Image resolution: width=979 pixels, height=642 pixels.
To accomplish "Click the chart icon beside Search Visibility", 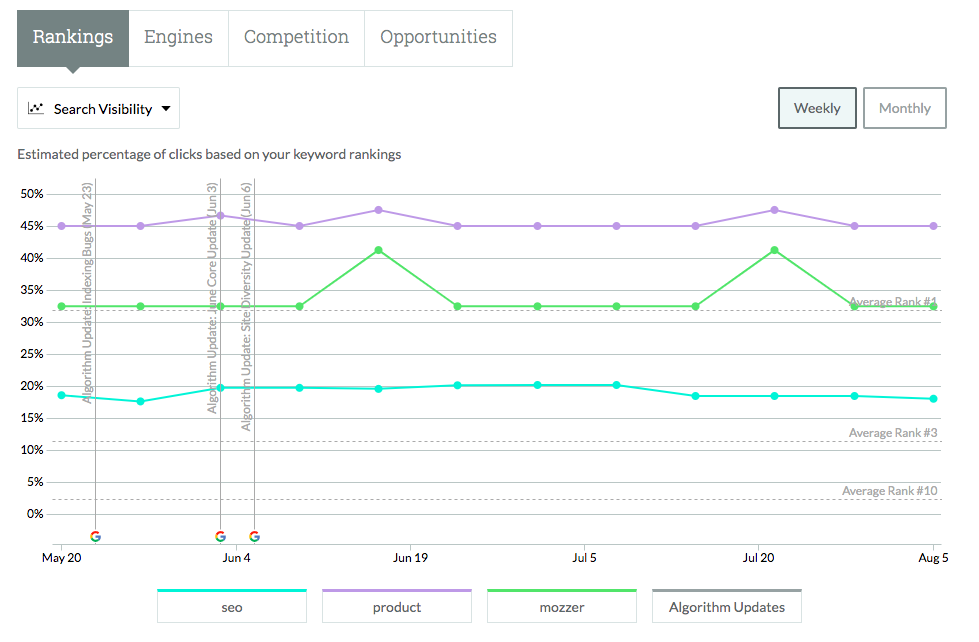I will coord(35,108).
